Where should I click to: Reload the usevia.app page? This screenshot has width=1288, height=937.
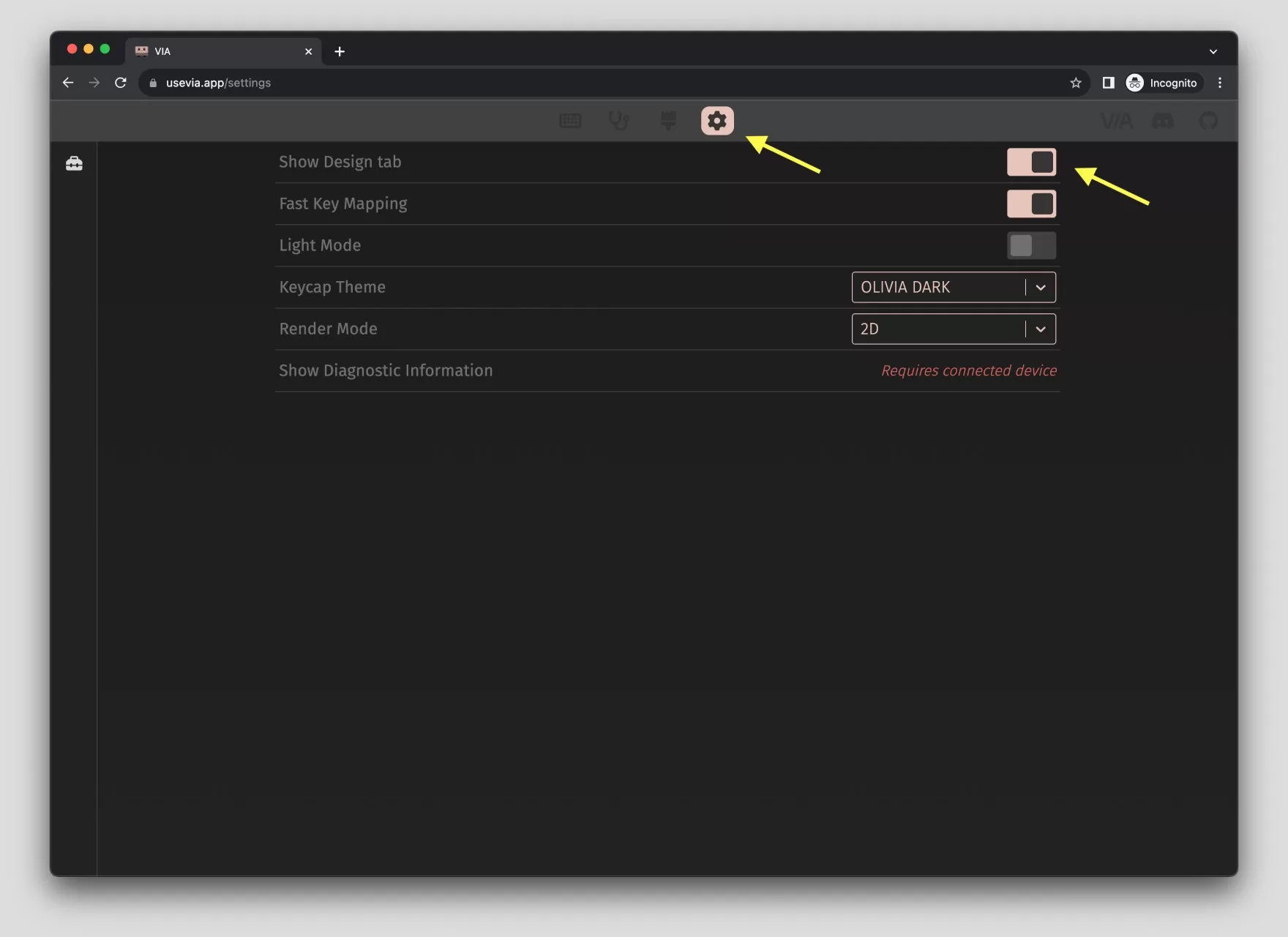[x=121, y=83]
